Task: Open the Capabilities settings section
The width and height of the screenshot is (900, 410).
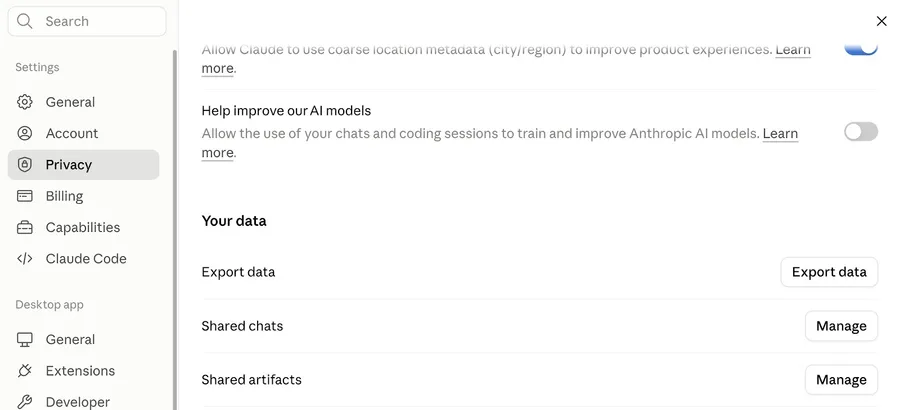Action: (x=83, y=227)
